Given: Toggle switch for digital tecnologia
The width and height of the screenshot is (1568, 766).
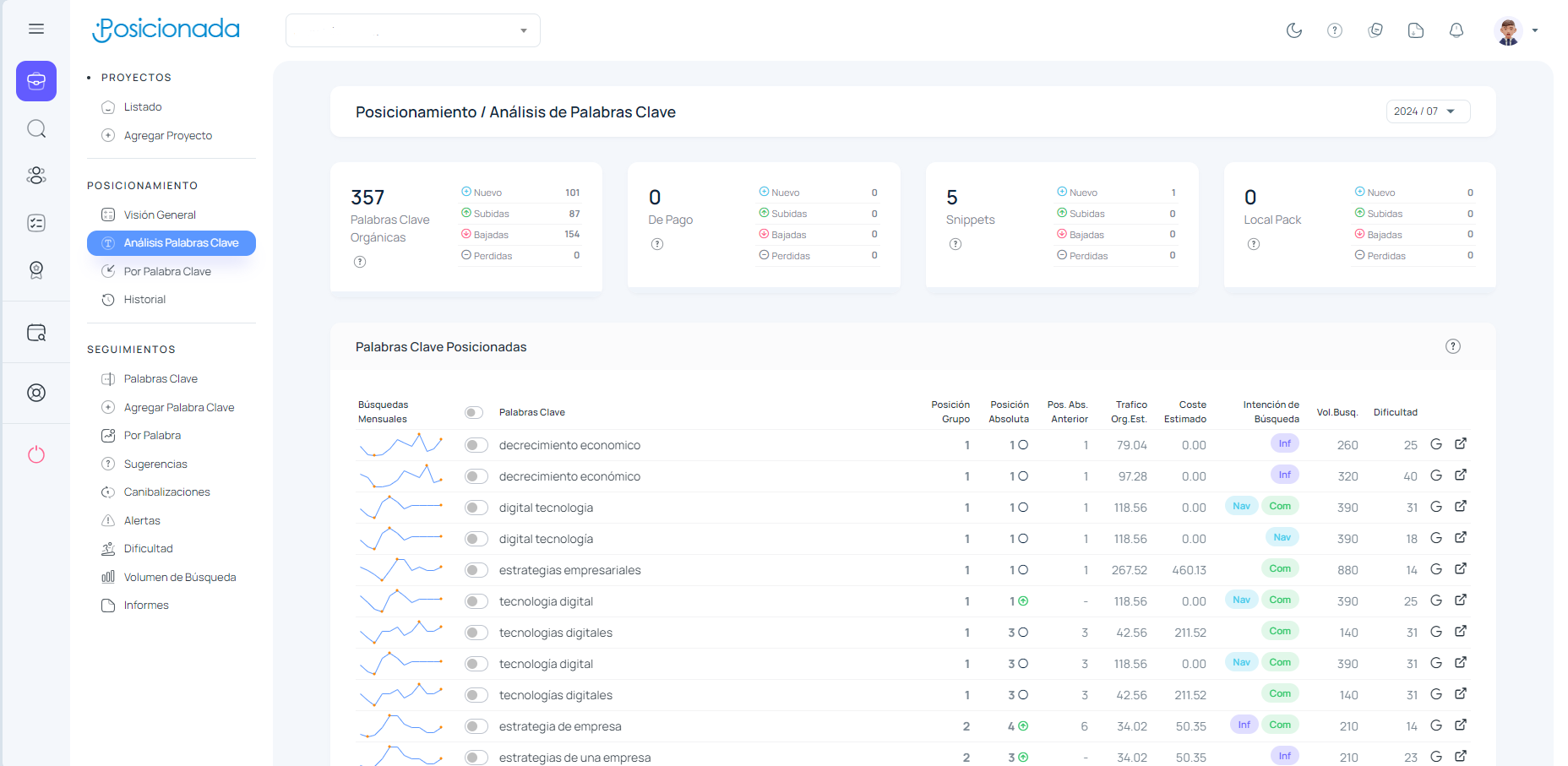Looking at the screenshot, I should 476,508.
